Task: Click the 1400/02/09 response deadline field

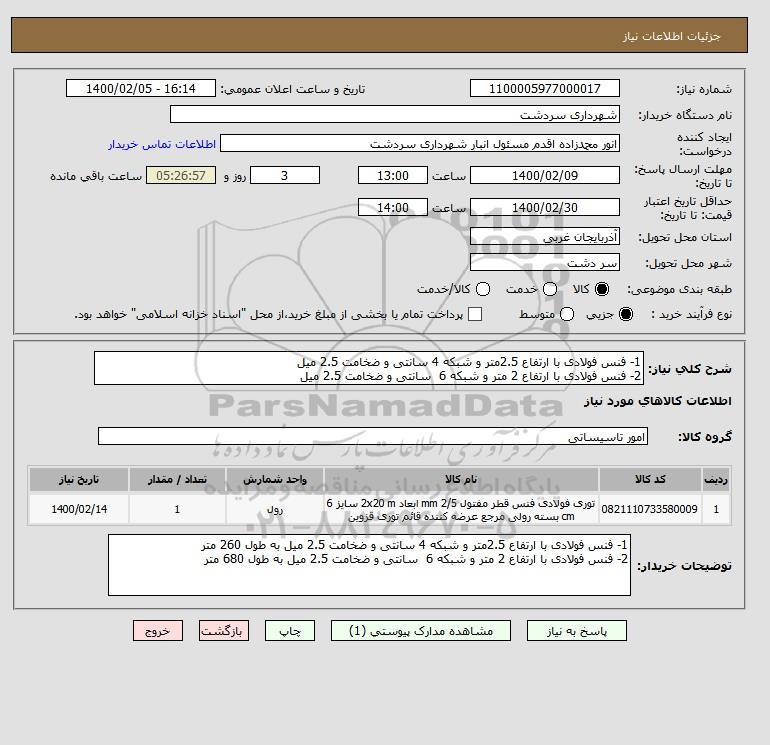Action: (545, 175)
